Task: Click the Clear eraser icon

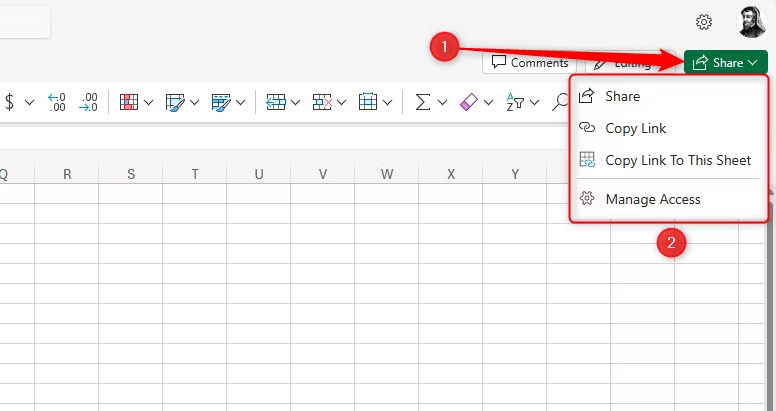Action: [468, 103]
